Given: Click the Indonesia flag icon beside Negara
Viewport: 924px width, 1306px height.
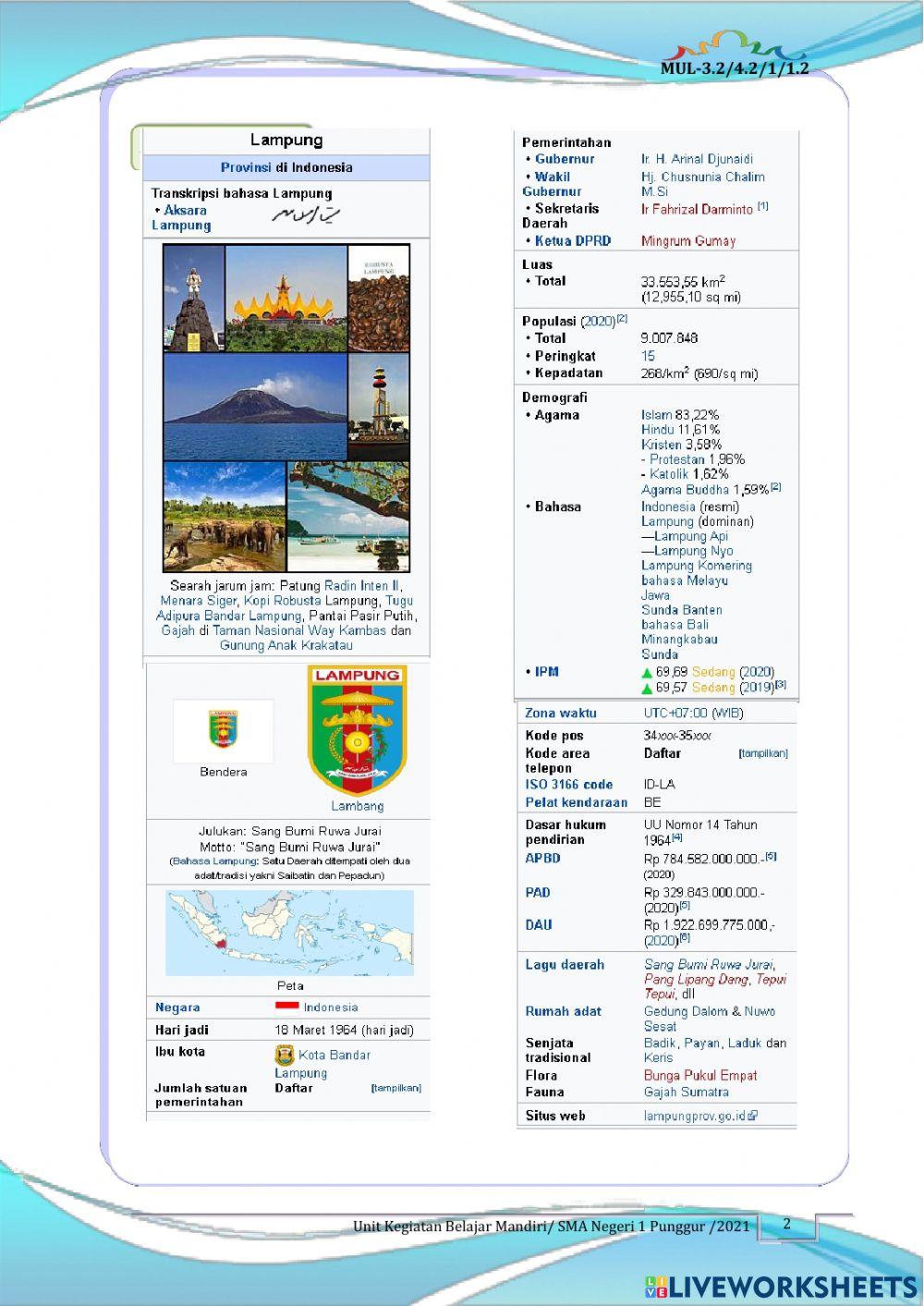Looking at the screenshot, I should 289,1007.
